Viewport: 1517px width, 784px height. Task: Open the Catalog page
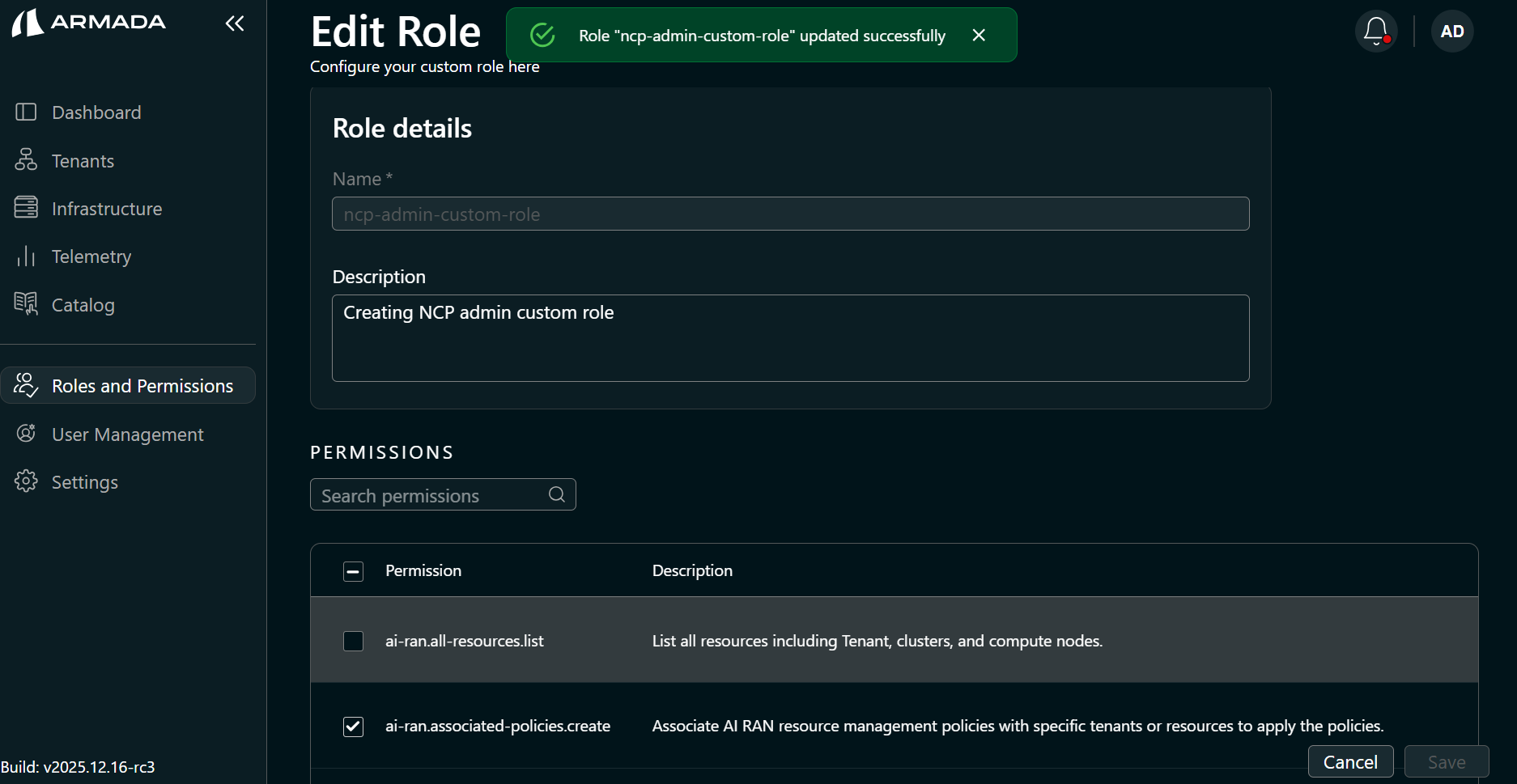pyautogui.click(x=83, y=305)
